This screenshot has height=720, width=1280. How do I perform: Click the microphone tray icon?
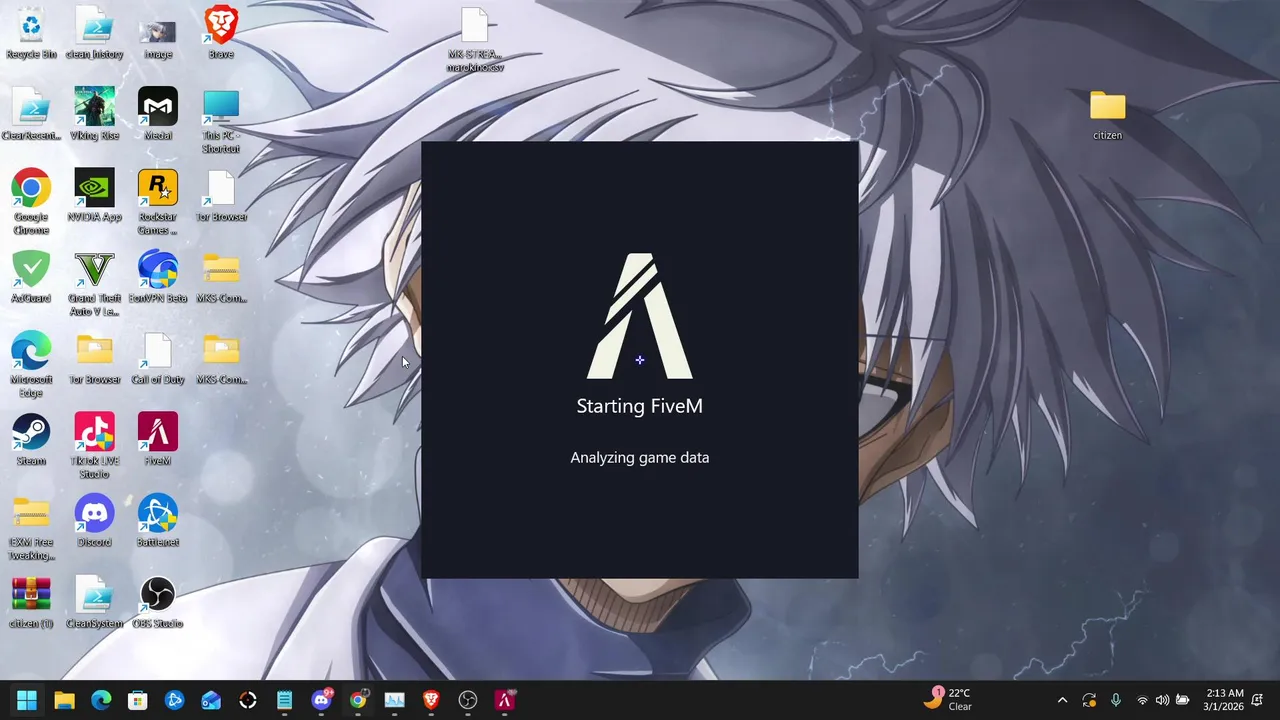[x=1116, y=700]
